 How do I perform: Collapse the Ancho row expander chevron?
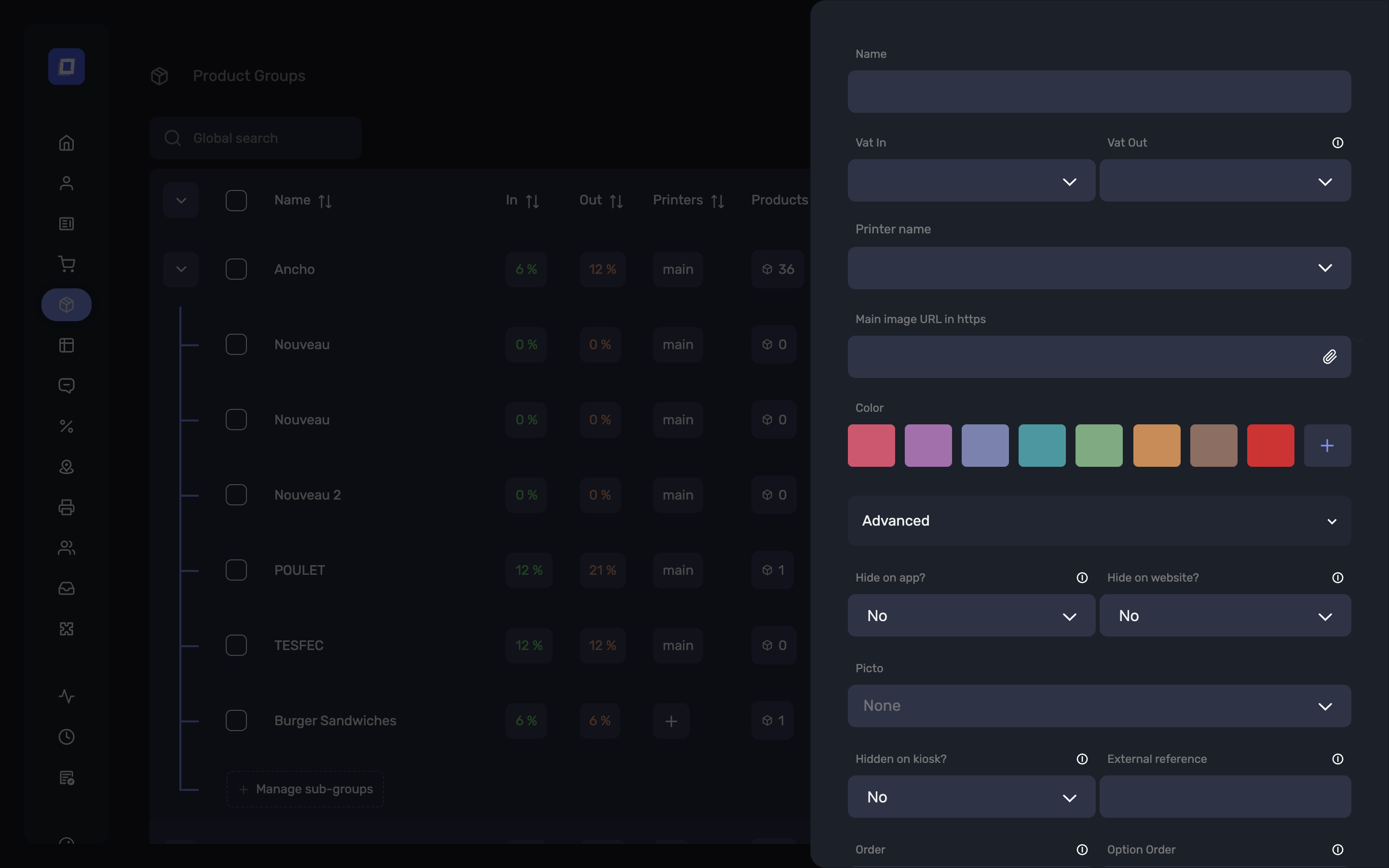(181, 269)
